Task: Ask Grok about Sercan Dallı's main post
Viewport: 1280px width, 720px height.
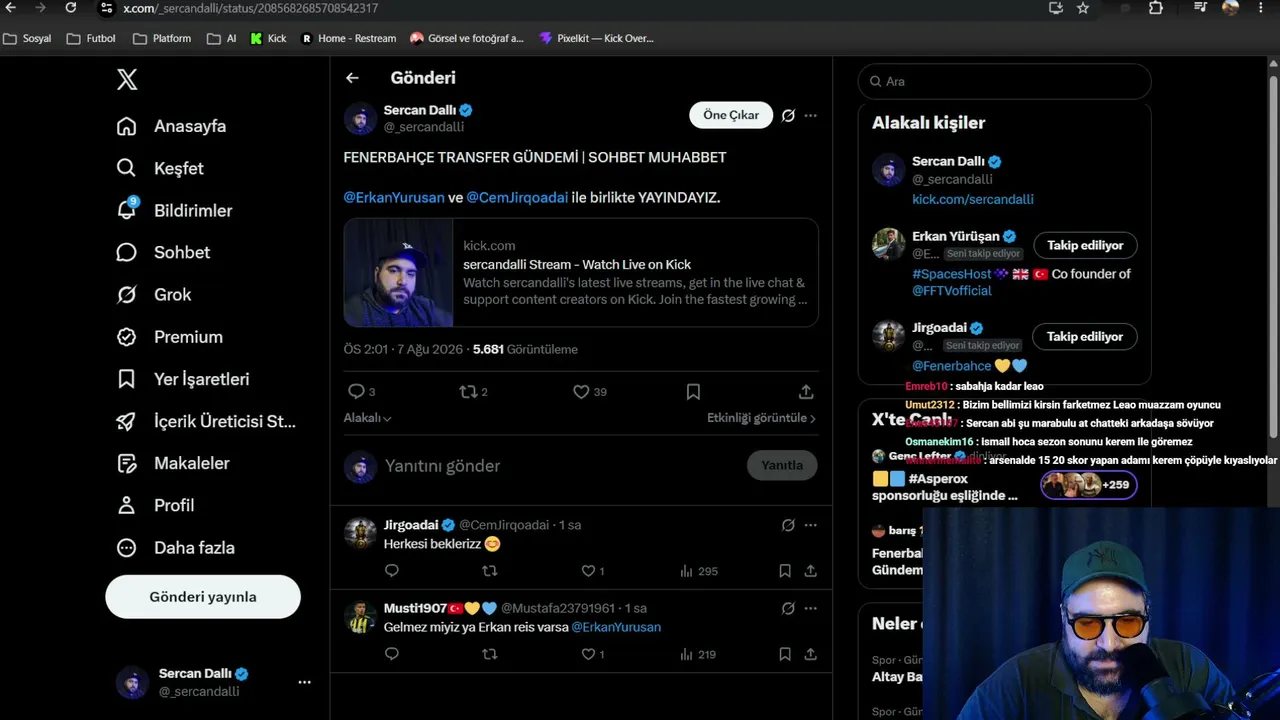Action: coord(788,115)
